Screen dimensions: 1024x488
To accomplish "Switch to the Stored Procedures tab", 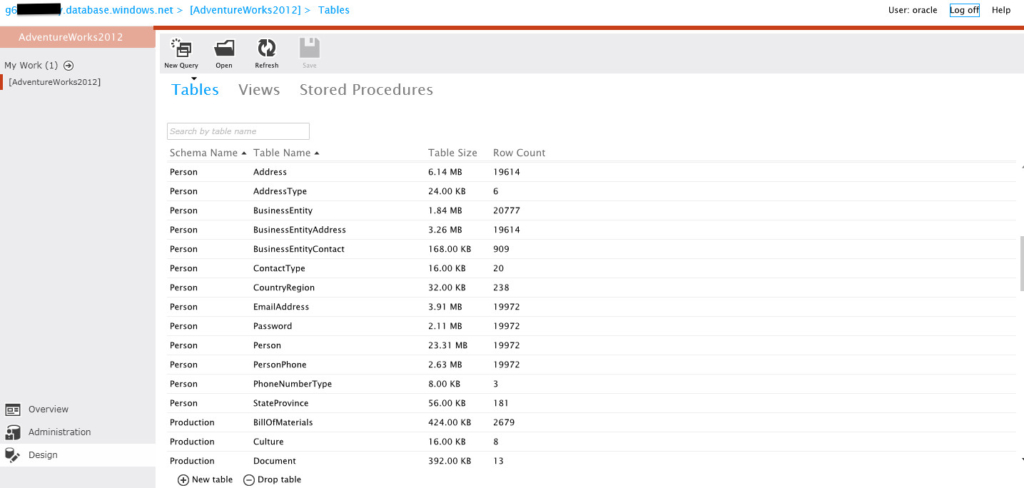I will tap(366, 90).
